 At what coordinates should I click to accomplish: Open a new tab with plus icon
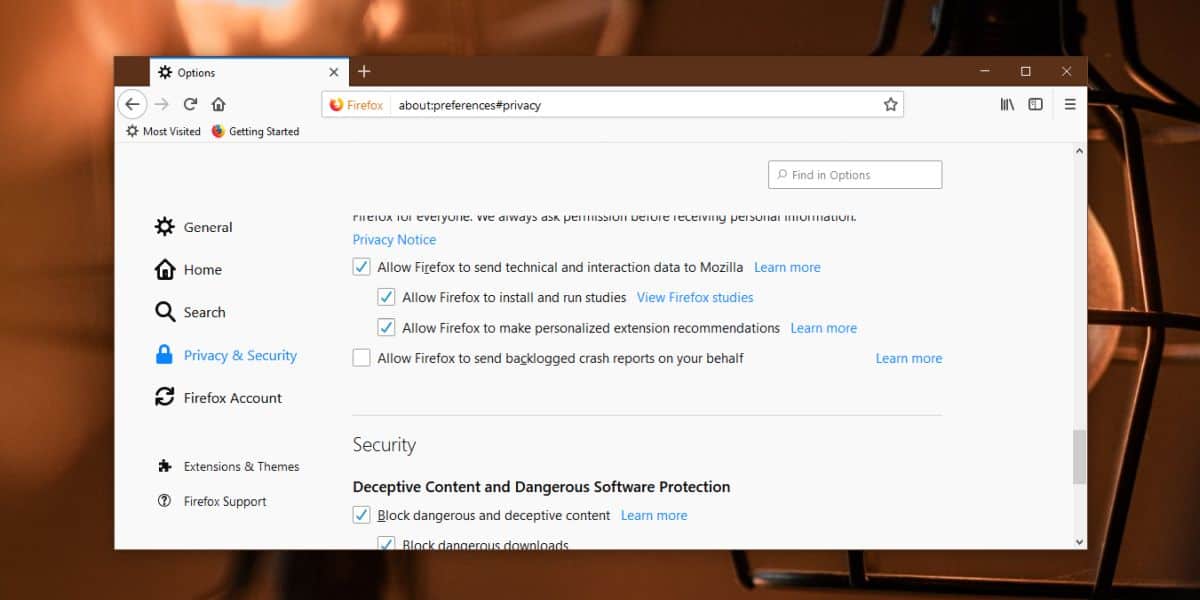coord(364,71)
